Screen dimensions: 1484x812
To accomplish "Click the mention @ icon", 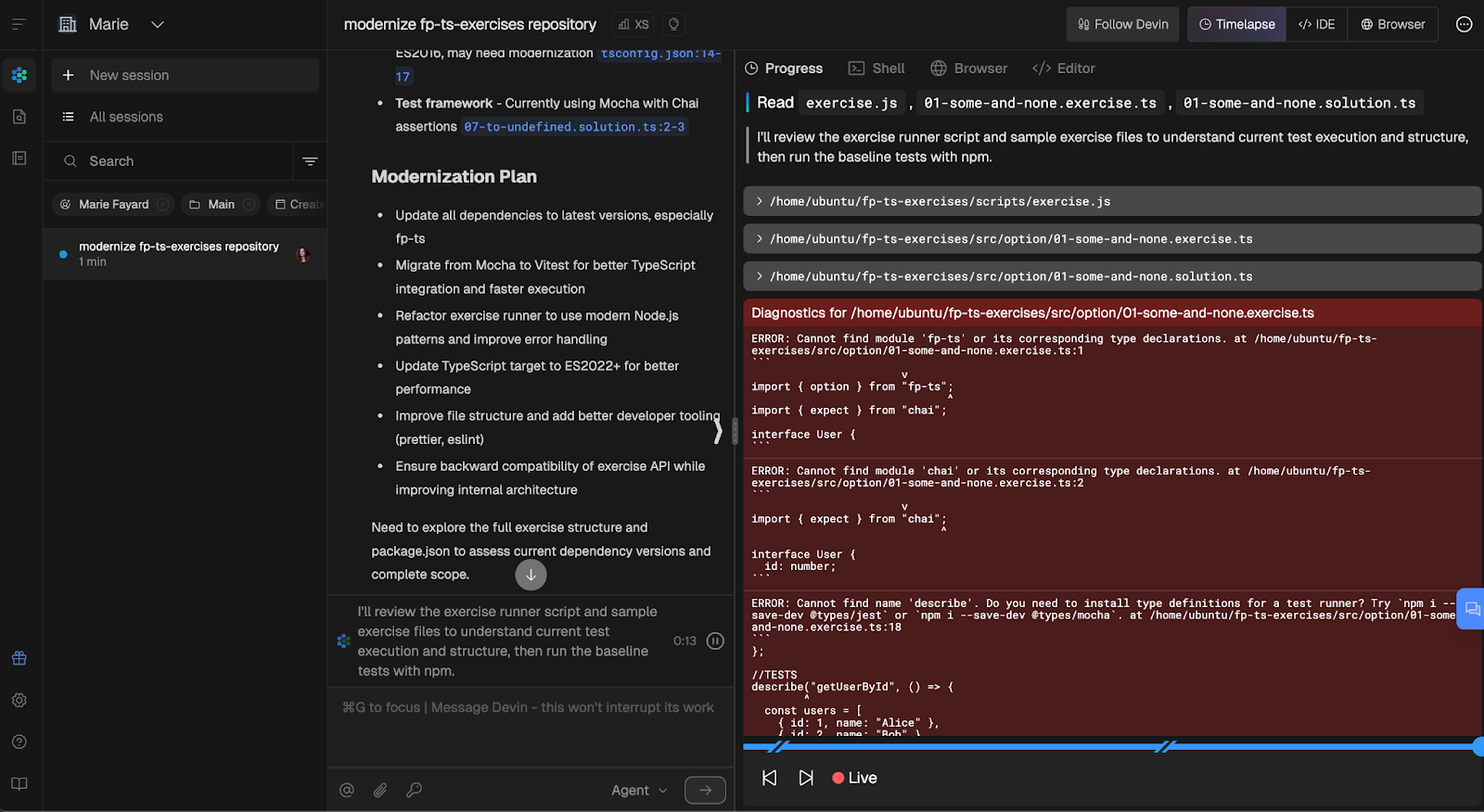I will click(x=347, y=790).
